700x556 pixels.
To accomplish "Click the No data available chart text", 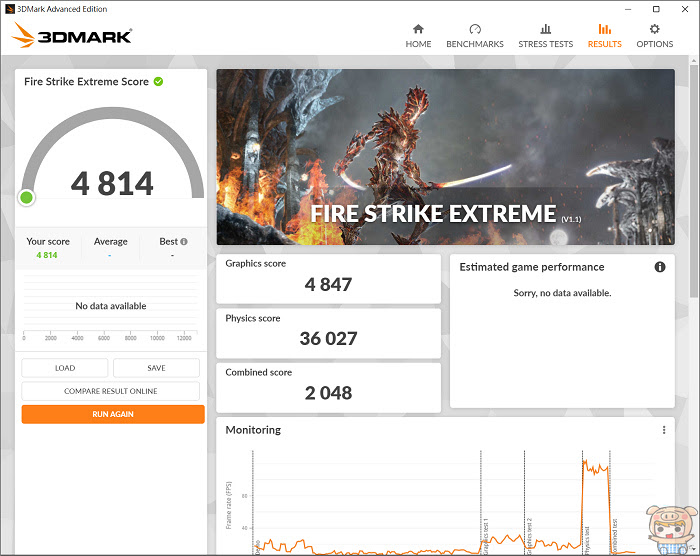I will coord(111,306).
